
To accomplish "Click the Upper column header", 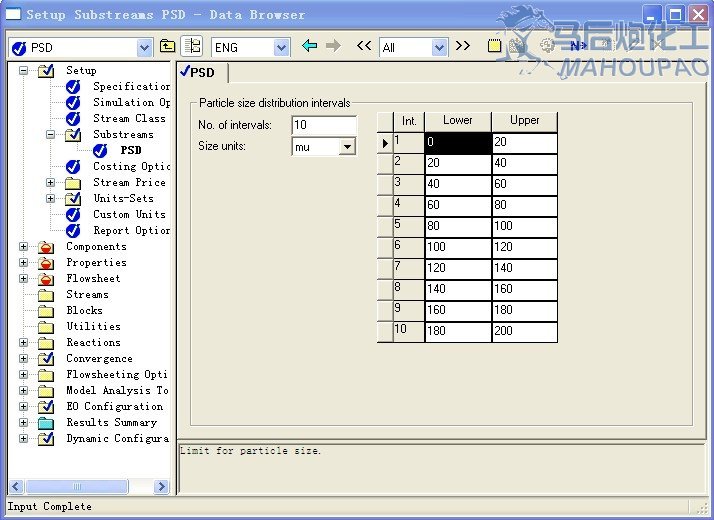I will pos(525,121).
